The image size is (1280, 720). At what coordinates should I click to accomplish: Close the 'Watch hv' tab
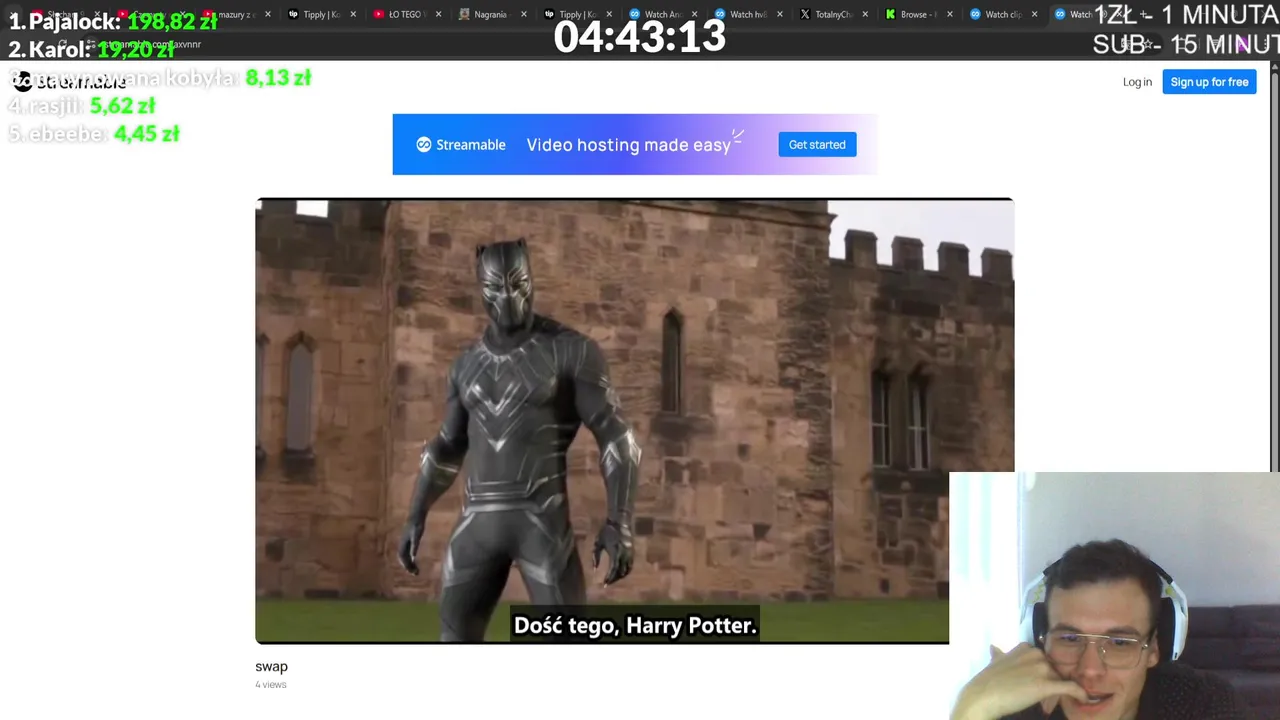tap(779, 15)
